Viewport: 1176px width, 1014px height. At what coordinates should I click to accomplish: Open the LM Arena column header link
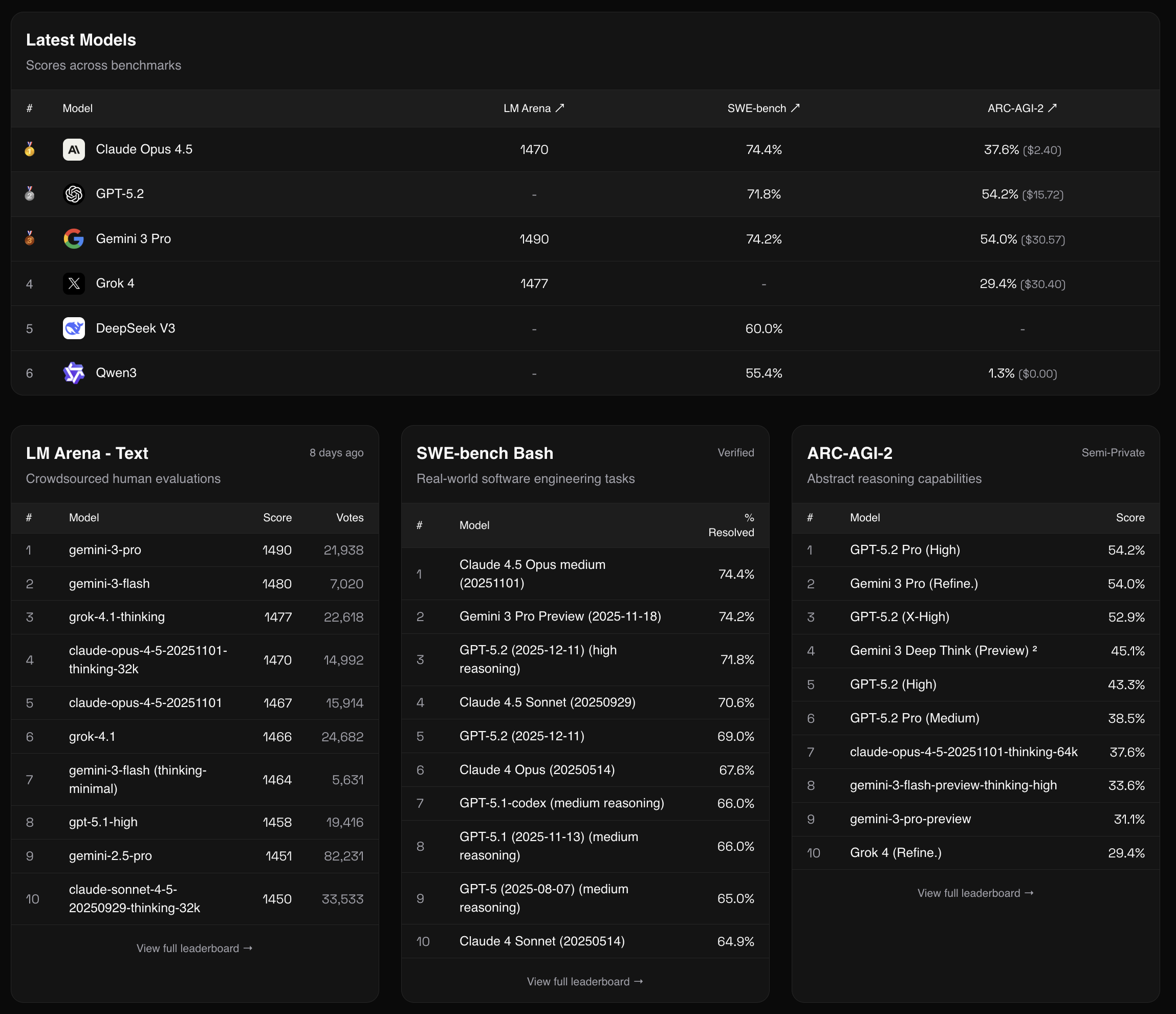click(x=534, y=108)
